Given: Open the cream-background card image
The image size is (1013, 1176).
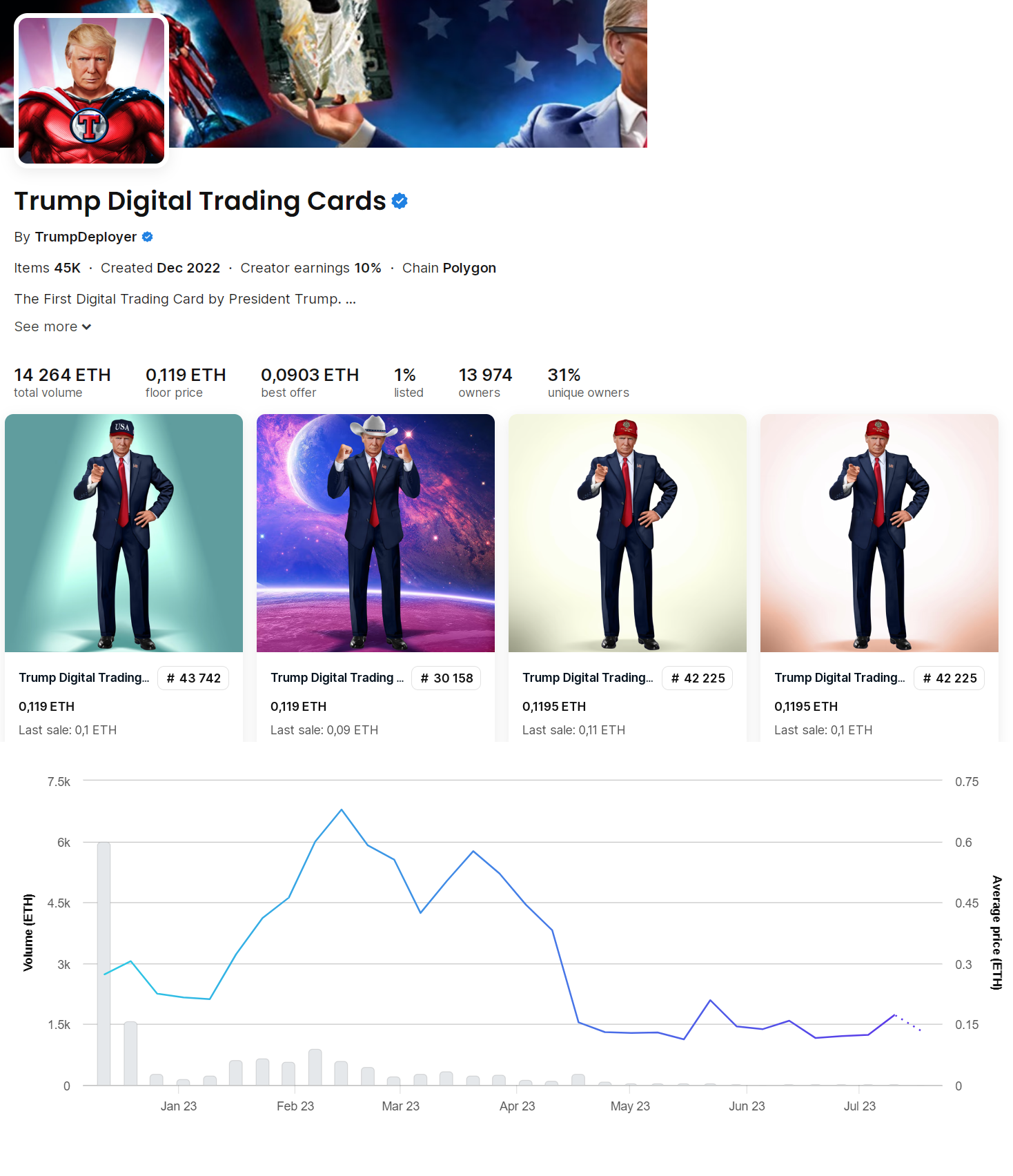Looking at the screenshot, I should pos(627,533).
